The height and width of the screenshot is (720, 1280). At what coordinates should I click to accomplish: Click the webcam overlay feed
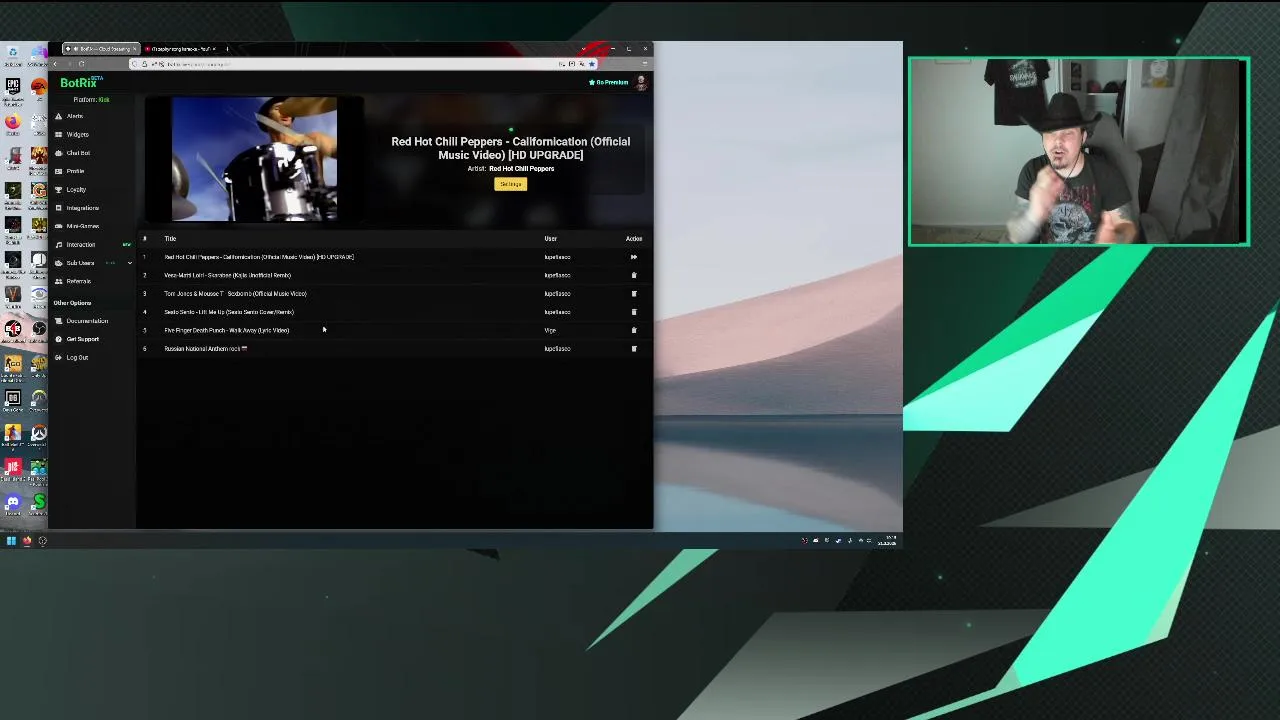pos(1079,151)
